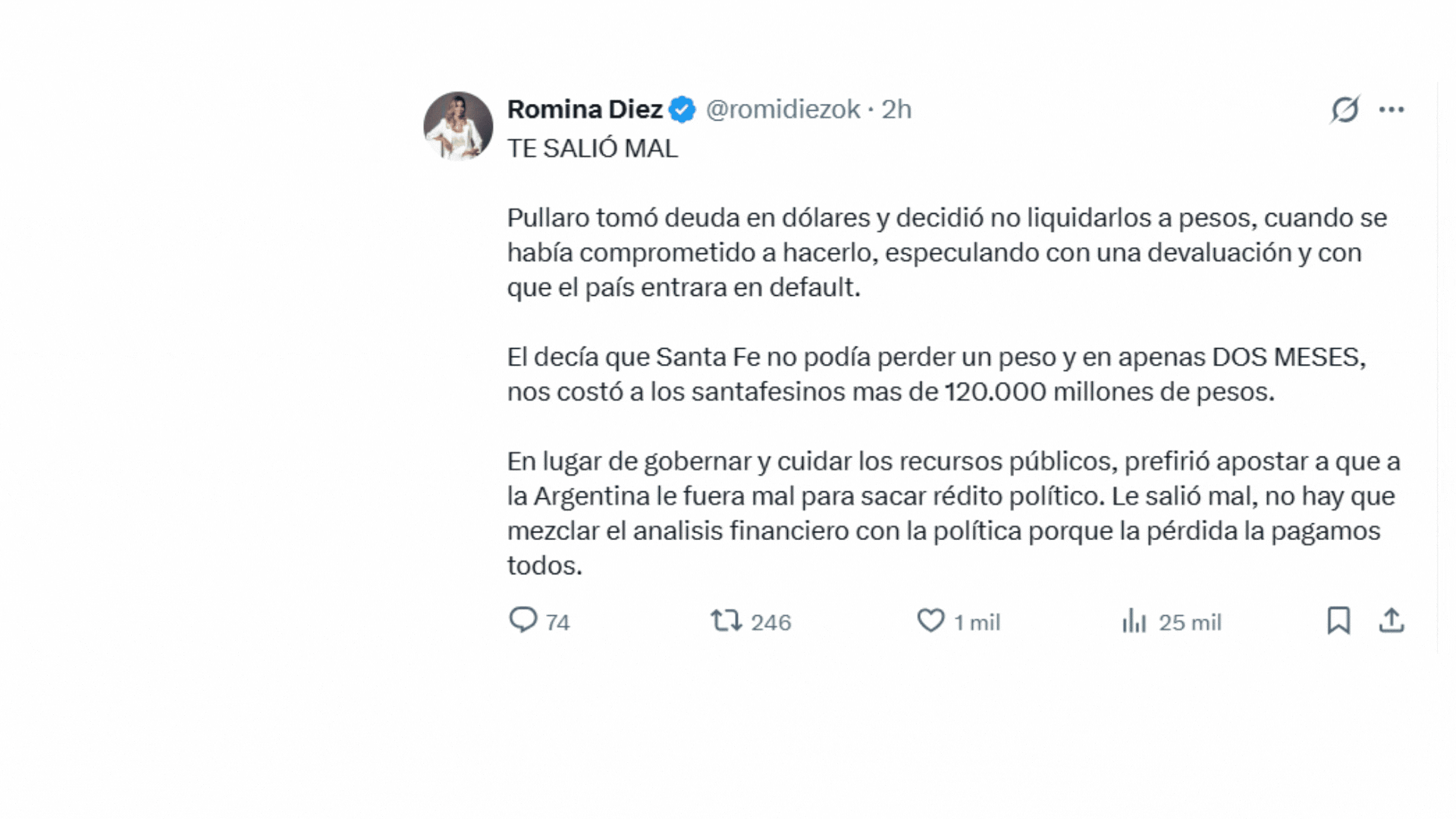Click the paragraph starting "Pullaro tomó deuda"
The image size is (1456, 819).
click(946, 253)
